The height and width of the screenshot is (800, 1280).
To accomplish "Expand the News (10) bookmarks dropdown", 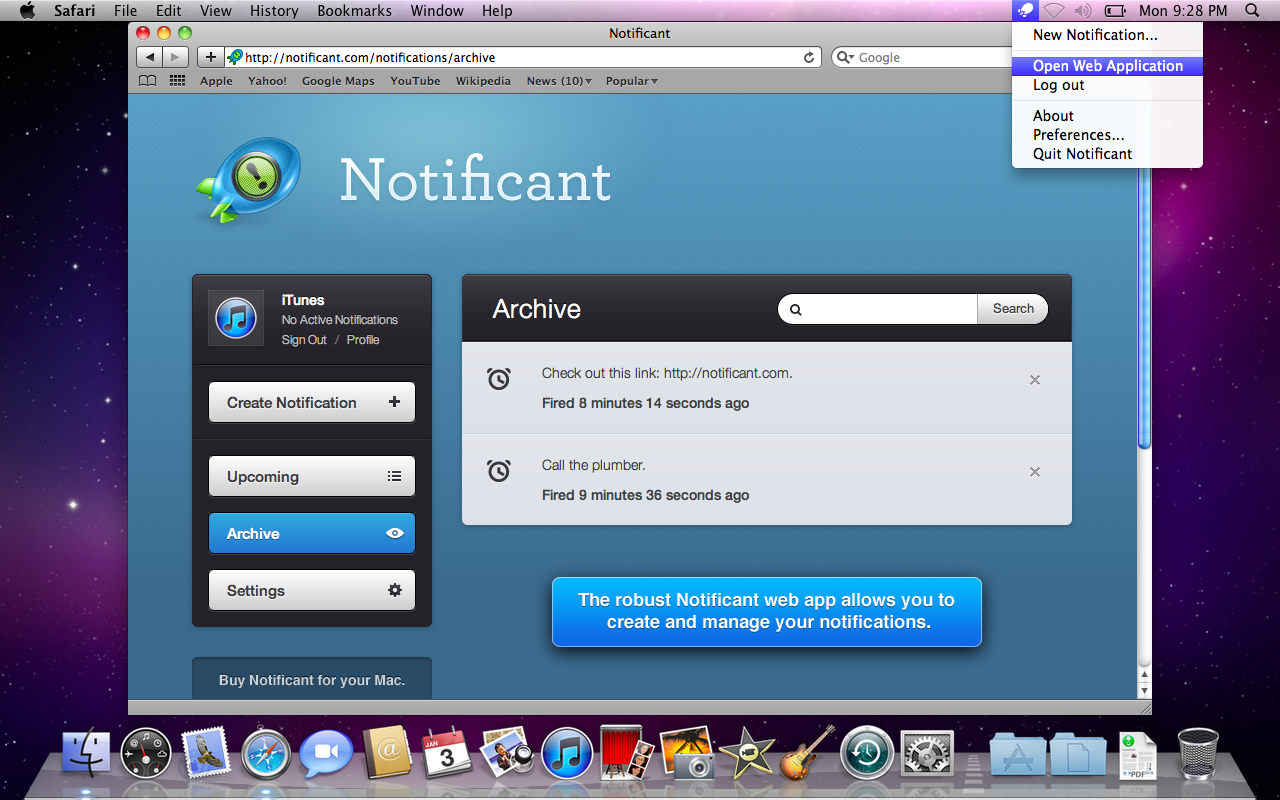I will point(559,81).
